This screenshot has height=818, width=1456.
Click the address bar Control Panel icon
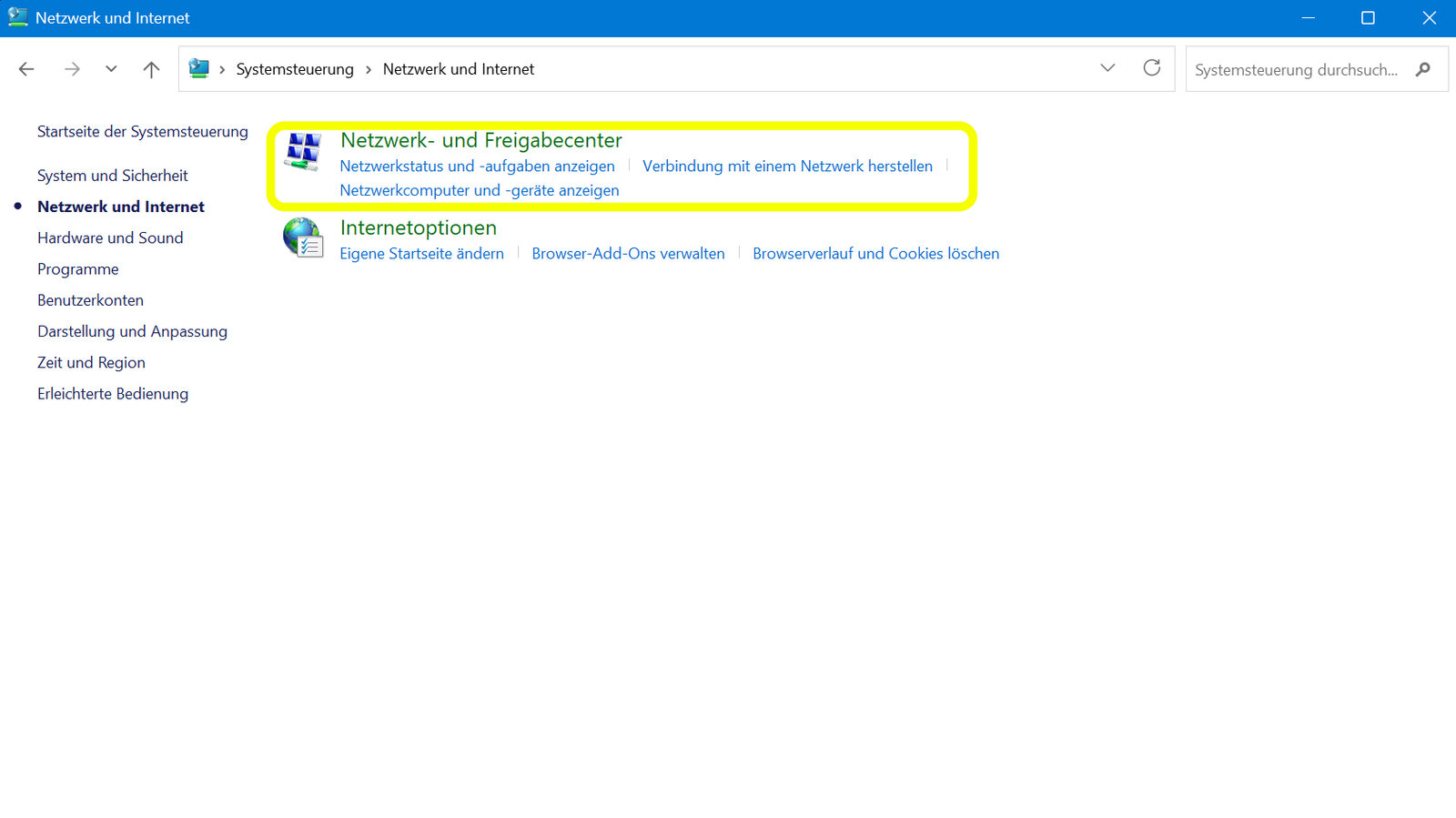[198, 68]
